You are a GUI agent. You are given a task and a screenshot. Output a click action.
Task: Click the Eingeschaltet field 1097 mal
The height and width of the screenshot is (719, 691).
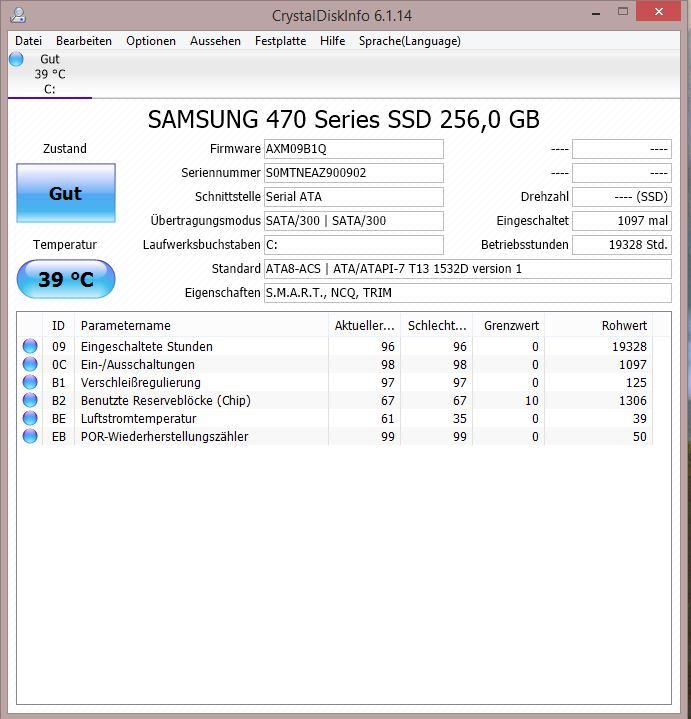point(622,221)
